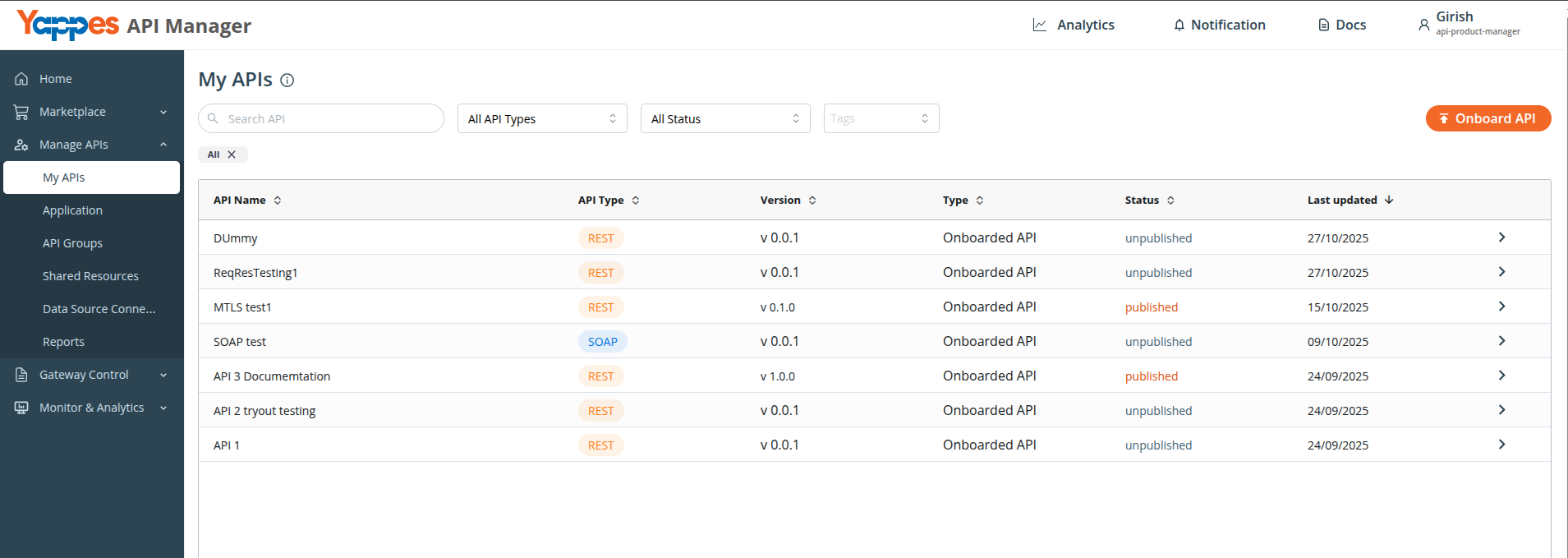Click the v 1.0.0 version cell
The height and width of the screenshot is (558, 1568).
coord(777,376)
